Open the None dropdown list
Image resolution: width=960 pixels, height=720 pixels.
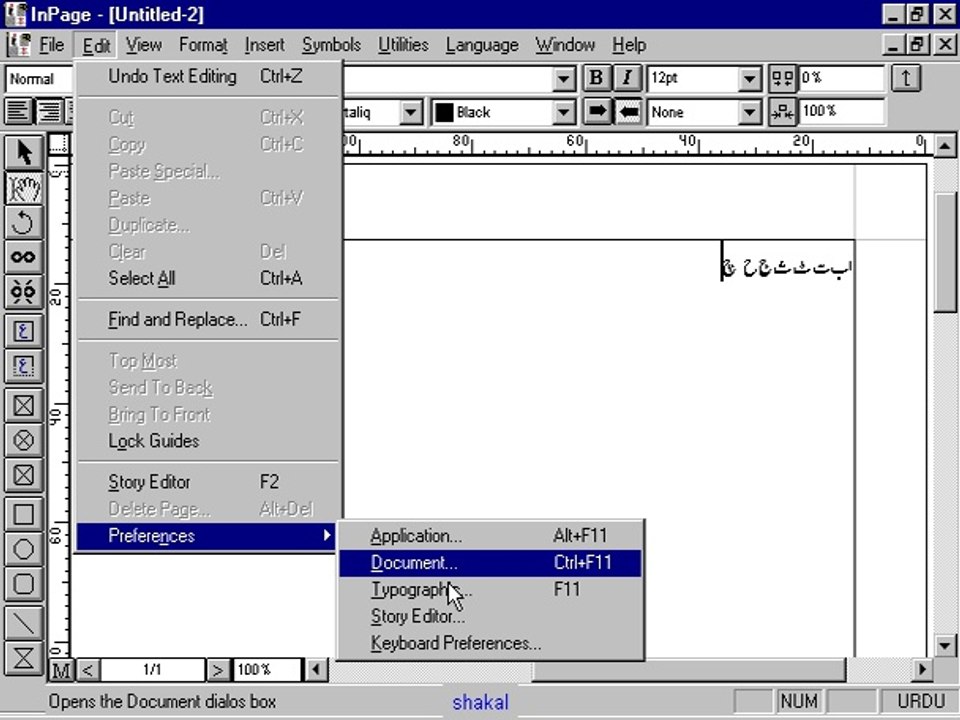click(749, 112)
